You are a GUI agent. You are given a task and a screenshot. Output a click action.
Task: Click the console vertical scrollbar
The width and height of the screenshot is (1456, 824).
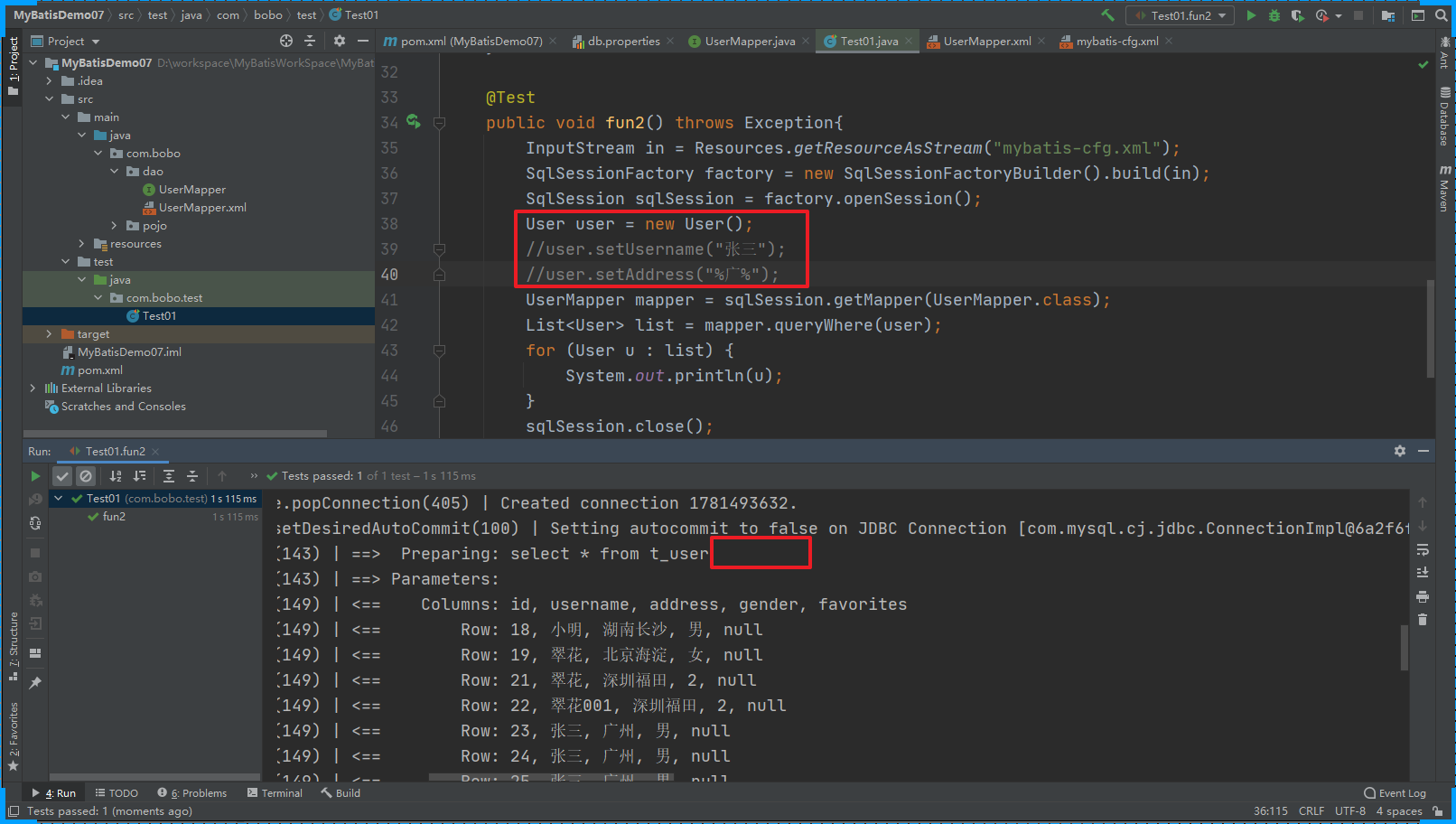1405,648
